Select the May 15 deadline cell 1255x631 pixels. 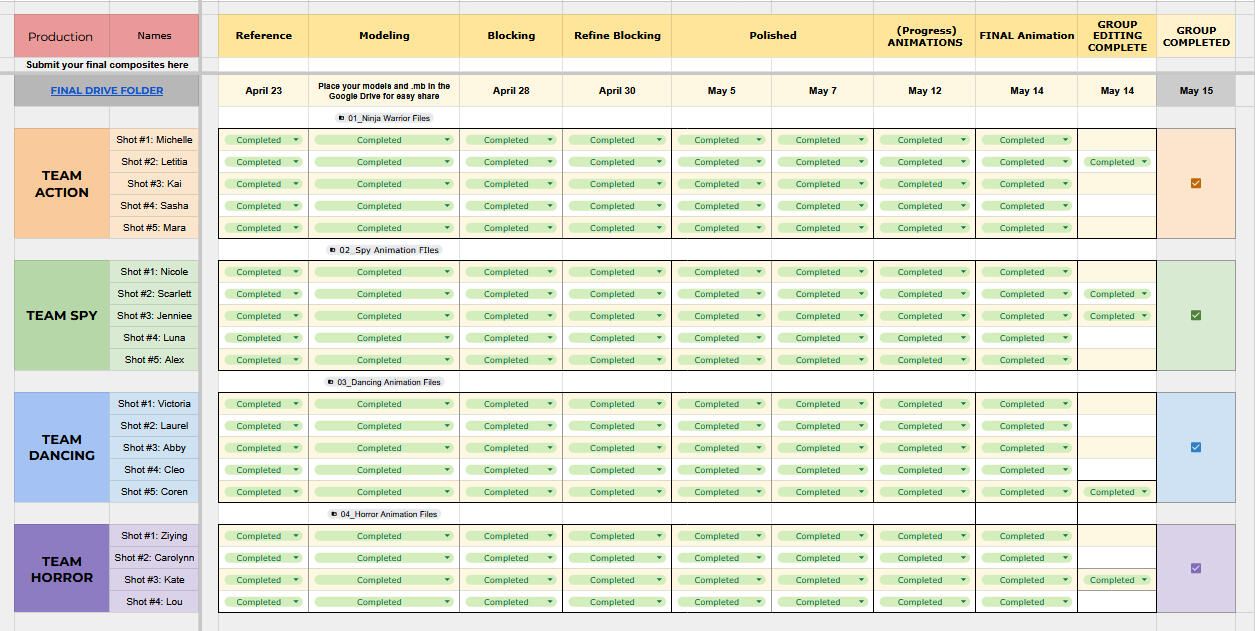point(1195,90)
